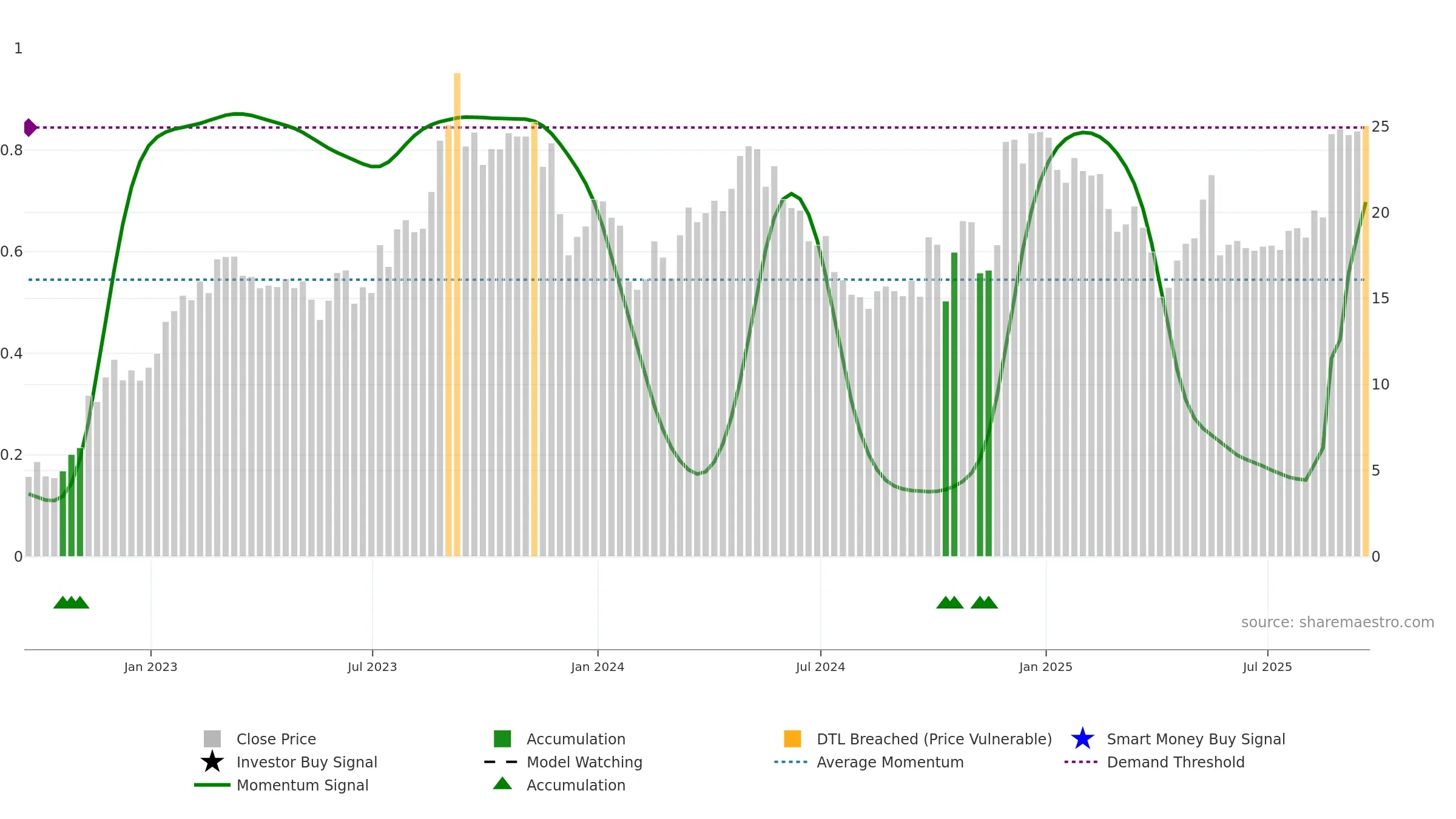Image resolution: width=1456 pixels, height=819 pixels.
Task: Click the green triangles near late 2024
Action: point(967,602)
